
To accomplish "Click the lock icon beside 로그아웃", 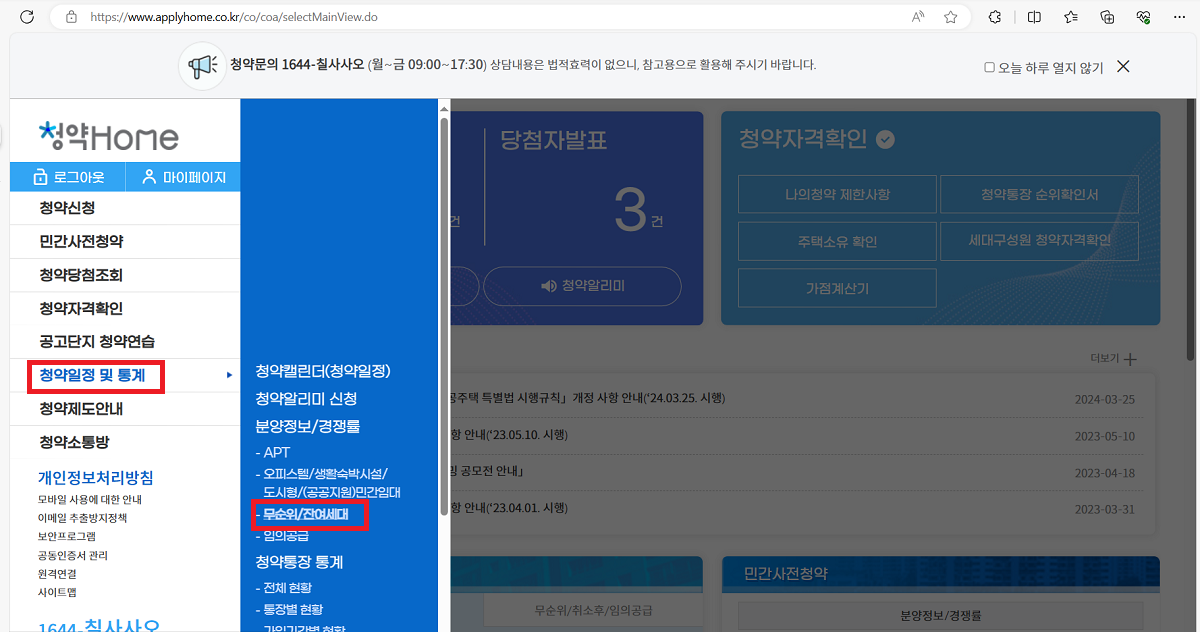I will pyautogui.click(x=41, y=176).
